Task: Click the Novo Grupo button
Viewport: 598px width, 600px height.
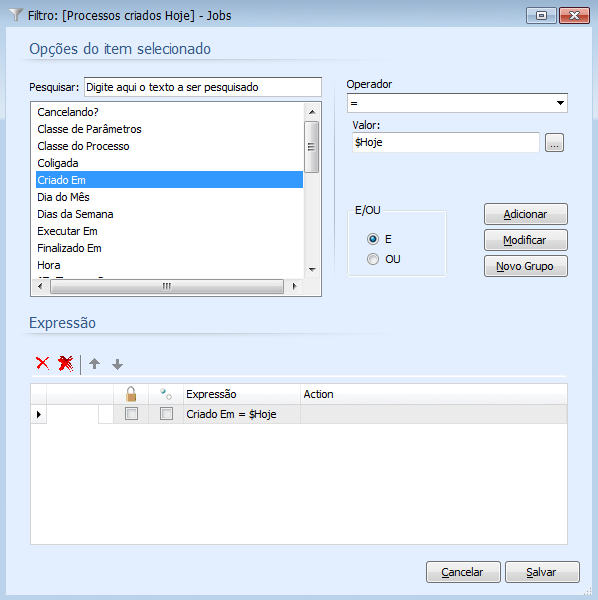Action: (526, 266)
